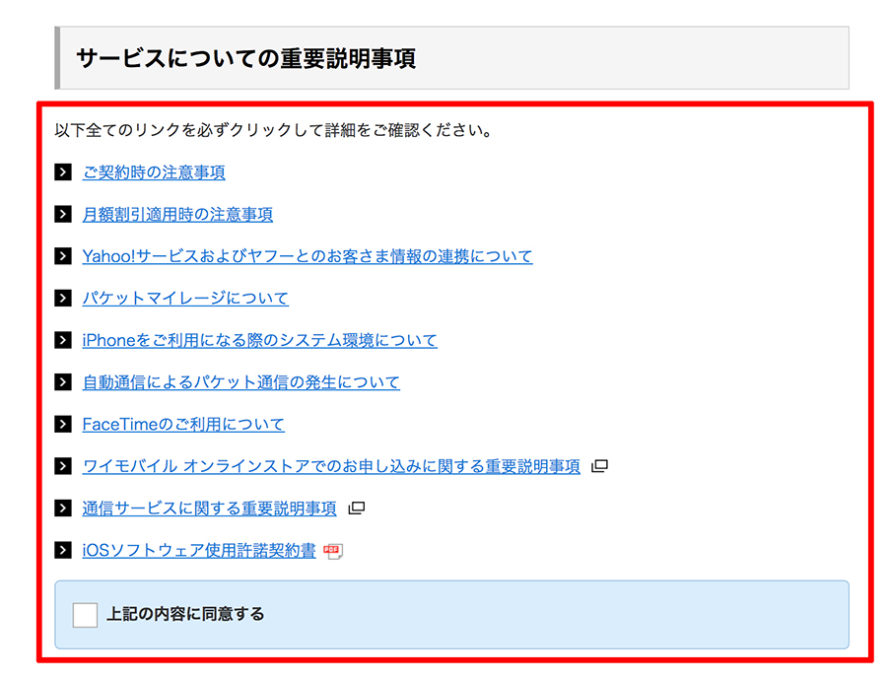Open the パケットマイレージについて link
This screenshot has width=887, height=680.
coord(183,298)
